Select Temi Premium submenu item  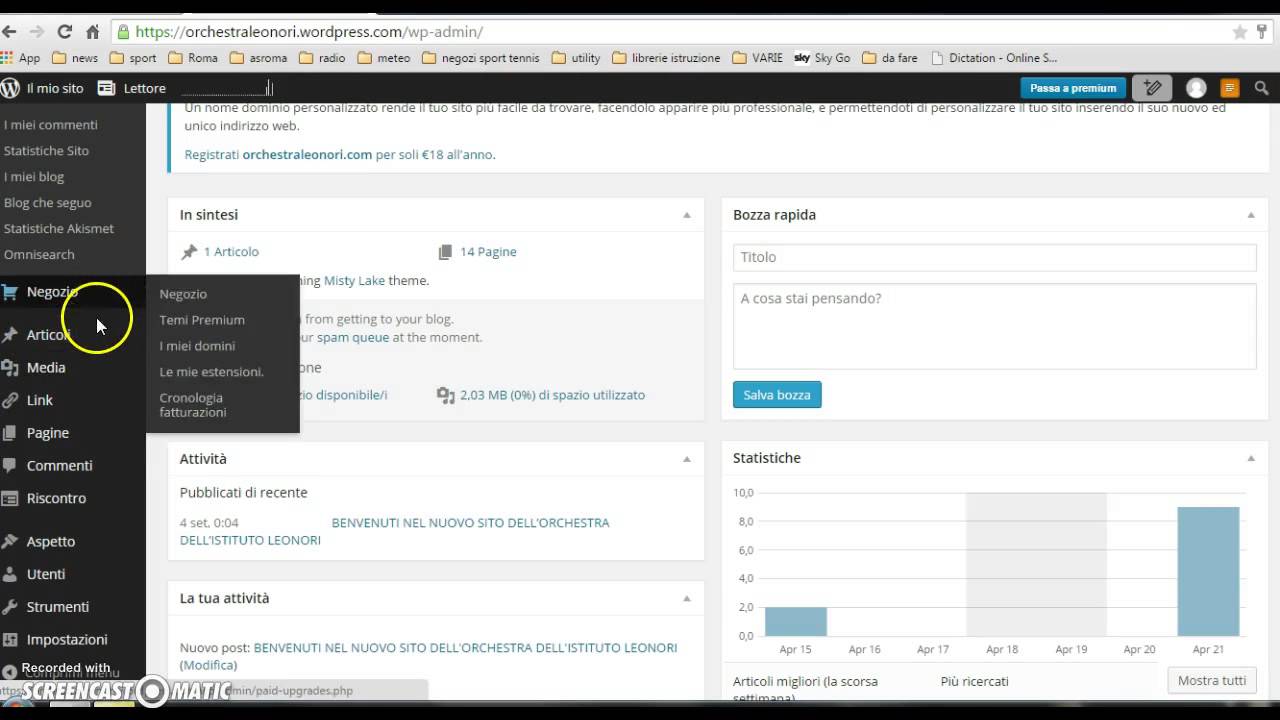pyautogui.click(x=202, y=320)
